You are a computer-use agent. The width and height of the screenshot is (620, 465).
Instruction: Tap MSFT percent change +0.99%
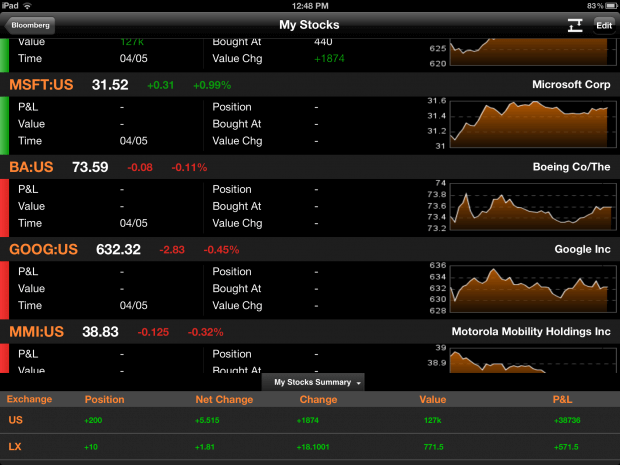tap(212, 85)
